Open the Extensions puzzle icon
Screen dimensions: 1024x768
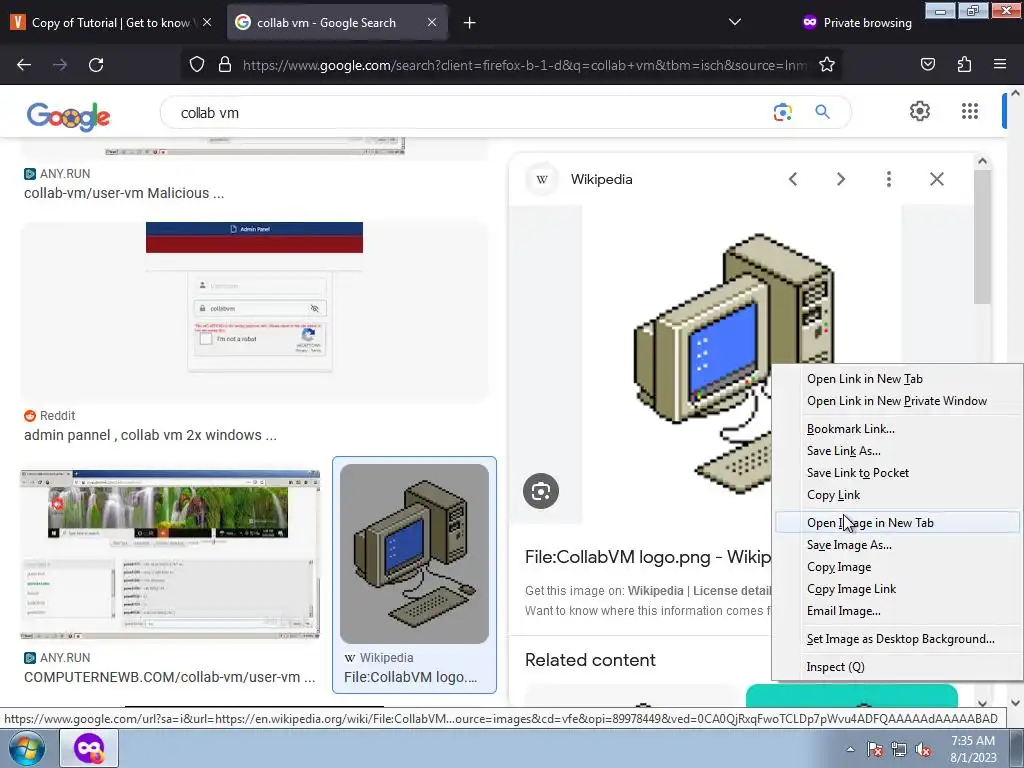point(964,65)
